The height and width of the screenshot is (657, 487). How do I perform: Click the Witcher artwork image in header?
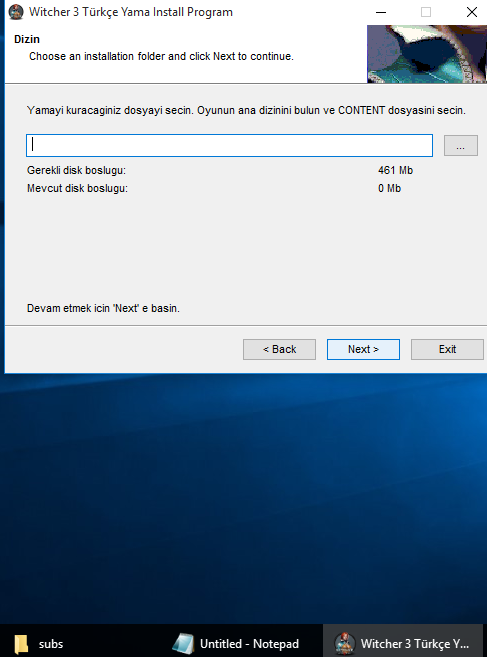coord(427,54)
